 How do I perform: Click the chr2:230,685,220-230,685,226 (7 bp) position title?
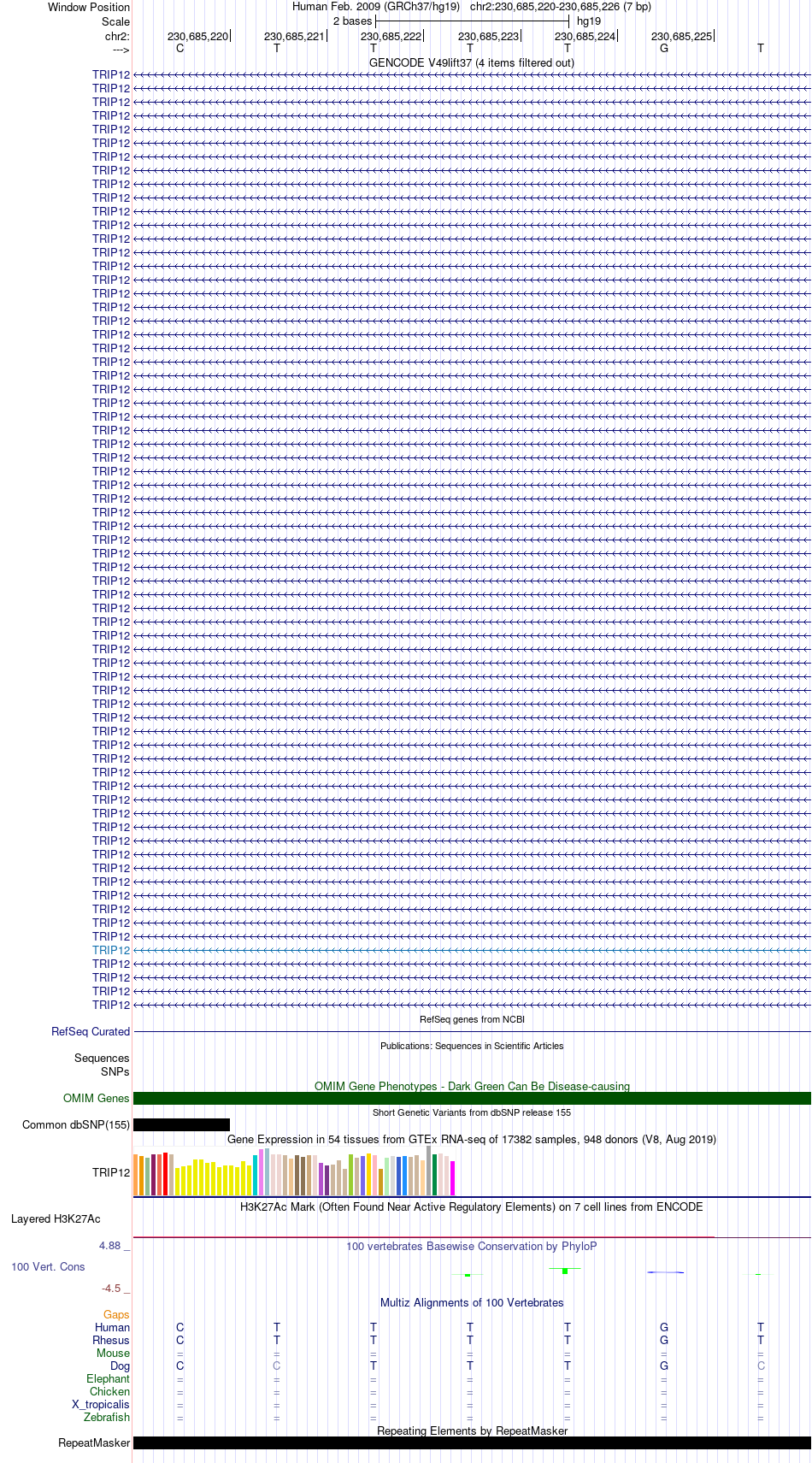coord(560,7)
